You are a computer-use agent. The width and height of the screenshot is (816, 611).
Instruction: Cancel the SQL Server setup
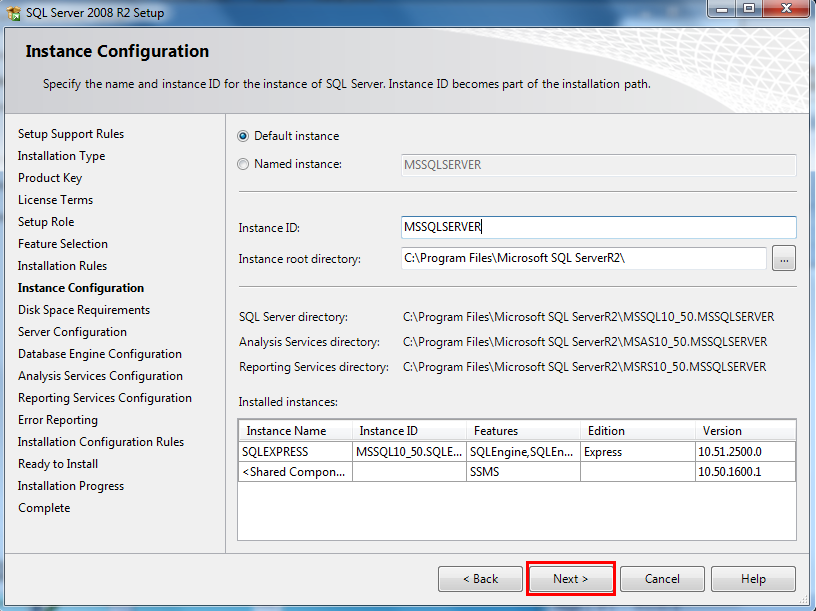pyautogui.click(x=662, y=579)
